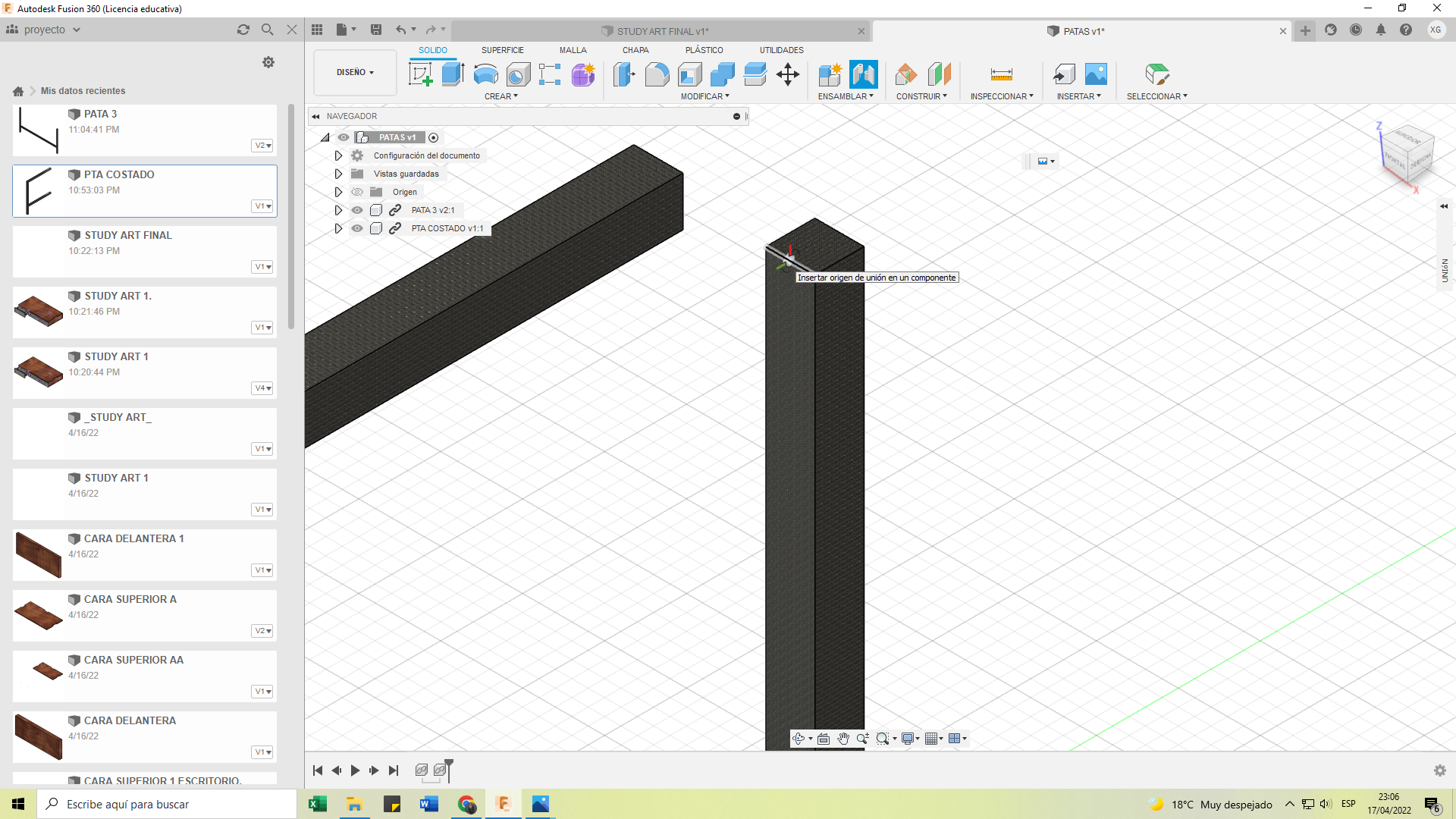Hide the PATA 3 v2:1 component

pos(357,210)
